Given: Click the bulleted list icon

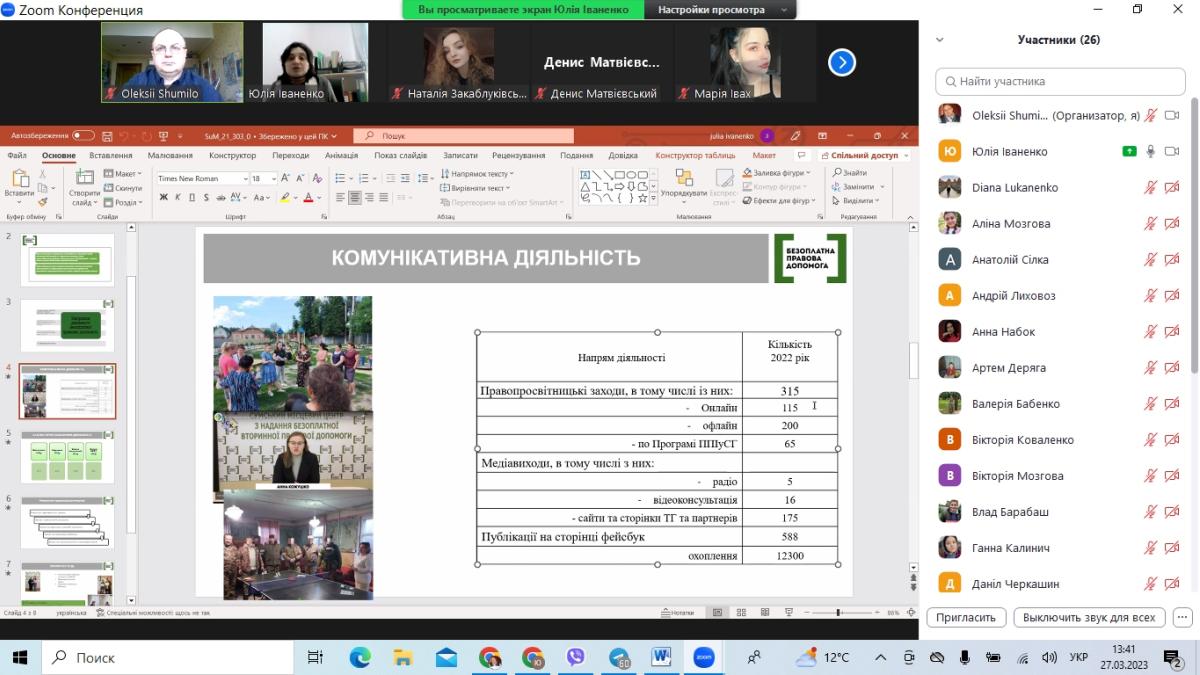Looking at the screenshot, I should (x=341, y=176).
